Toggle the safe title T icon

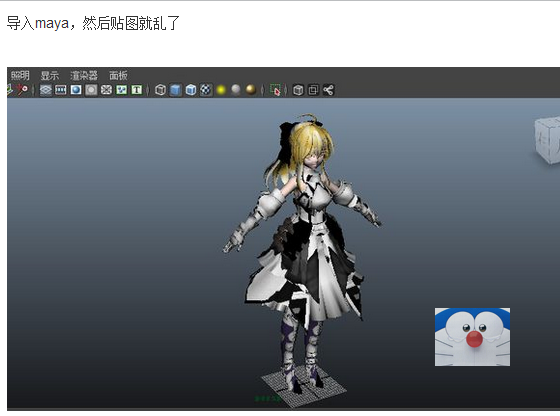pyautogui.click(x=136, y=90)
